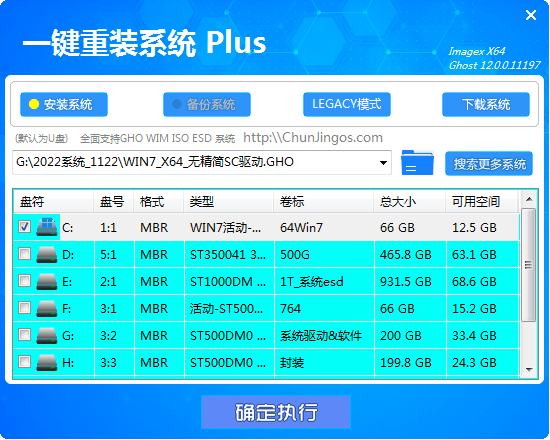Image resolution: width=550 pixels, height=440 pixels.
Task: Click the 68.6 GB free space cell
Action: coord(483,282)
